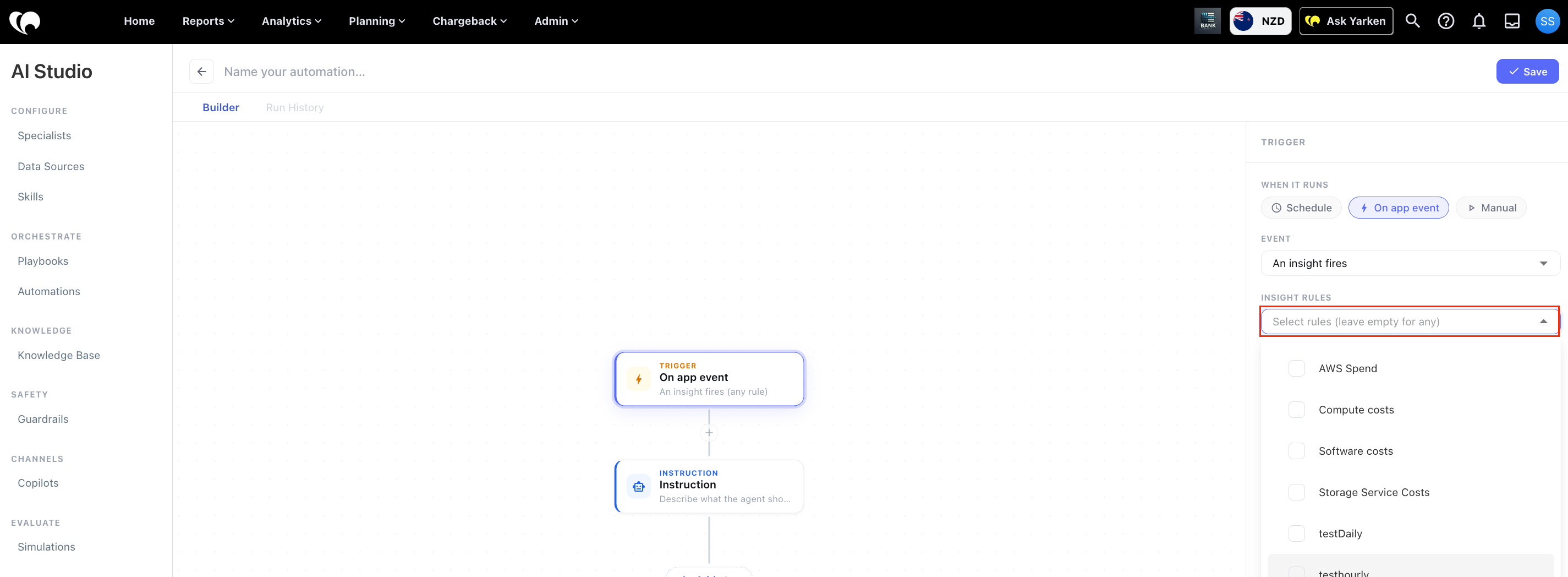
Task: Select the Manual trigger option
Action: (1492, 208)
